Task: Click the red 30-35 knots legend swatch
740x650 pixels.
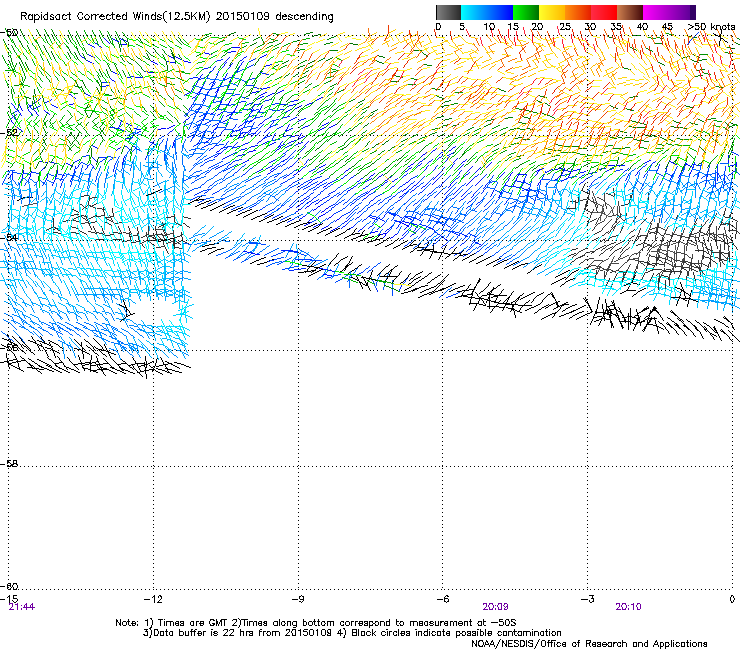Action: click(x=604, y=12)
